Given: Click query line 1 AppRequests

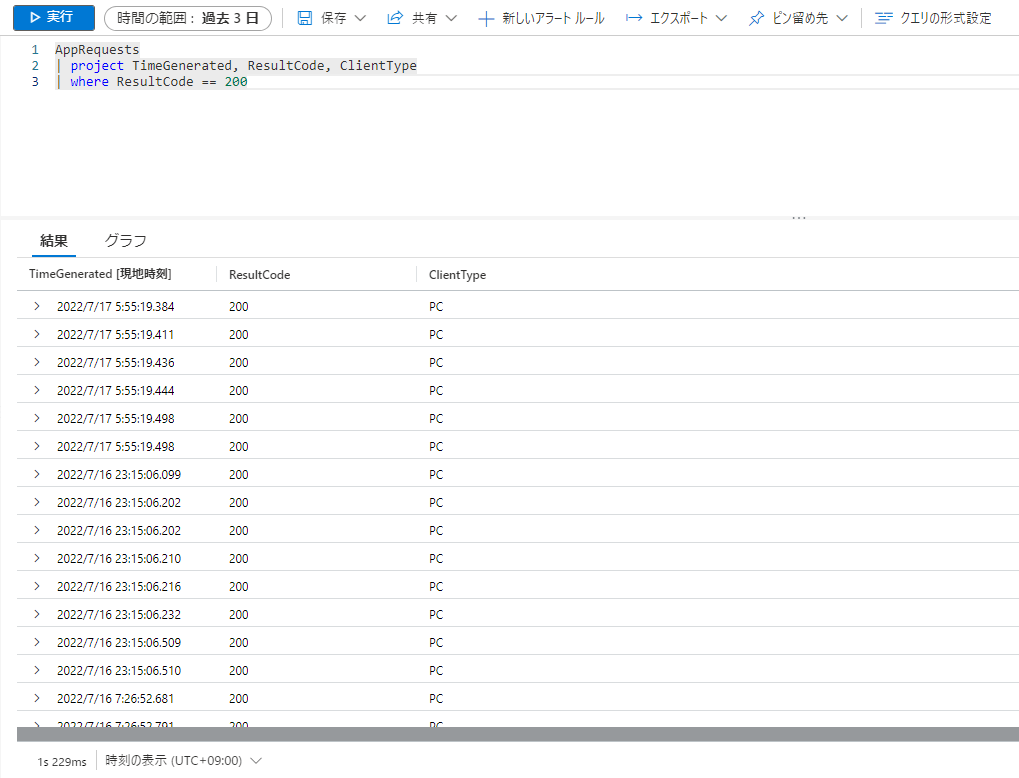Looking at the screenshot, I should click(97, 49).
